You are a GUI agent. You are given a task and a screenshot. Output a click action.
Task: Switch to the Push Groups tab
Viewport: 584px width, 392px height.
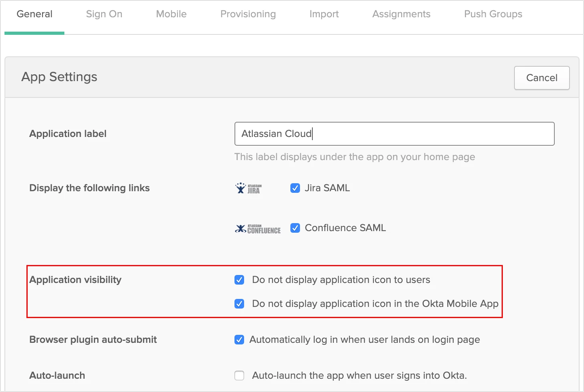[493, 14]
